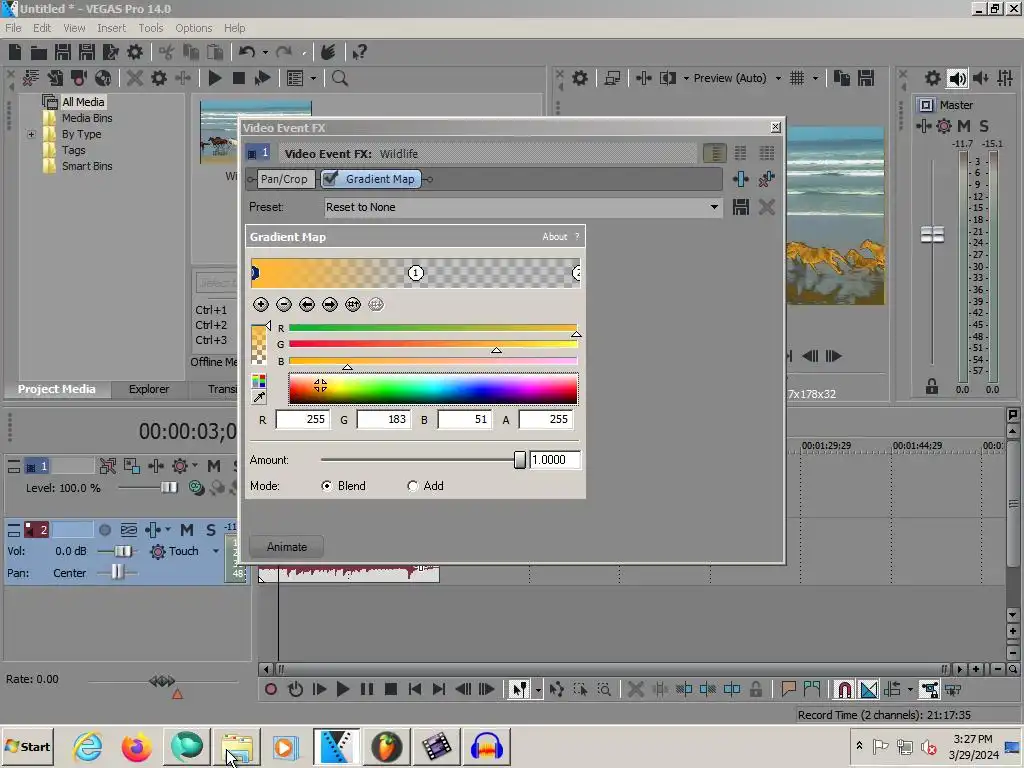The image size is (1024, 768).
Task: Open the Touch automation mode dropdown
Action: 216,551
